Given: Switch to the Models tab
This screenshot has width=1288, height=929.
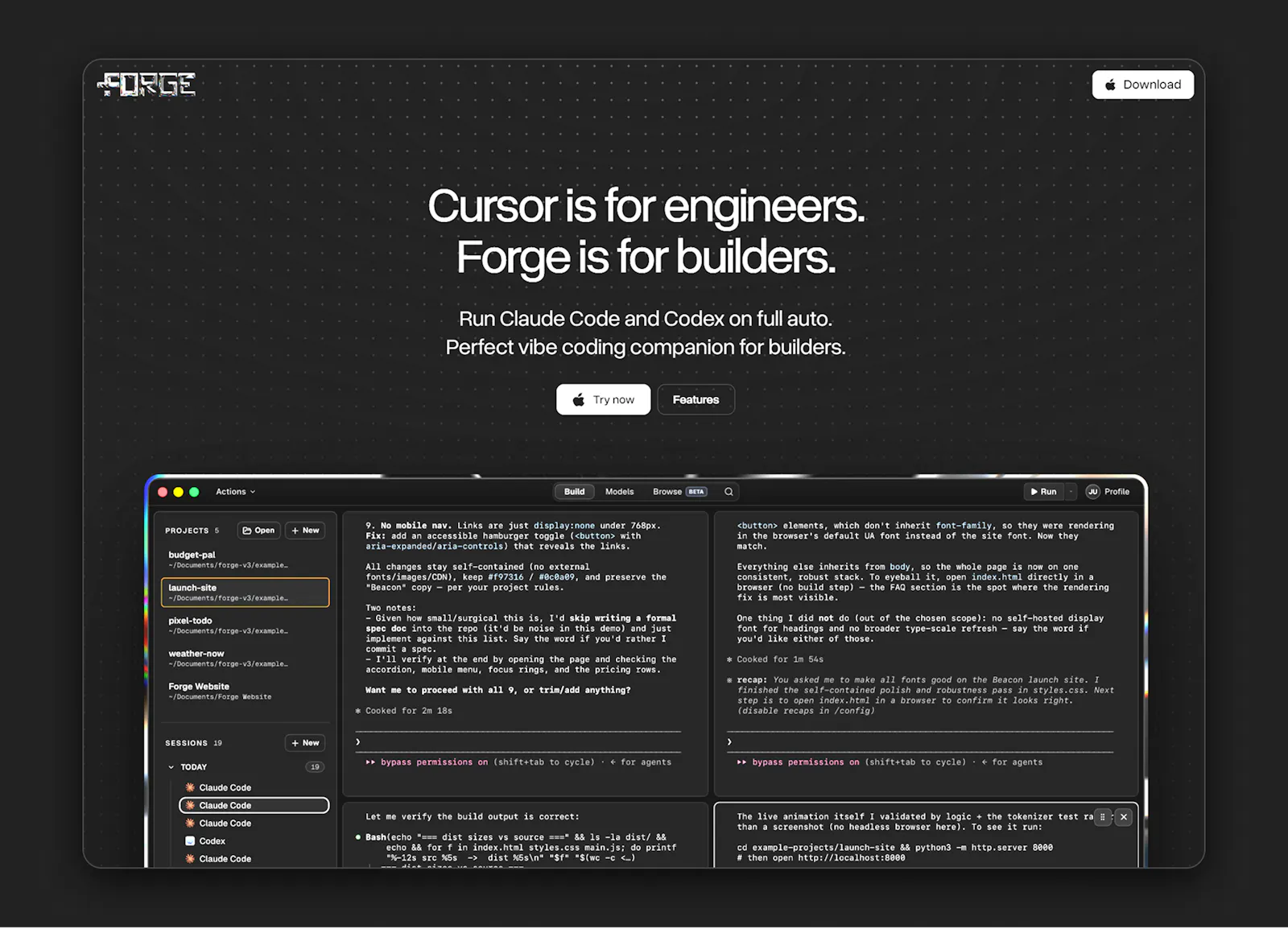Looking at the screenshot, I should click(x=619, y=492).
